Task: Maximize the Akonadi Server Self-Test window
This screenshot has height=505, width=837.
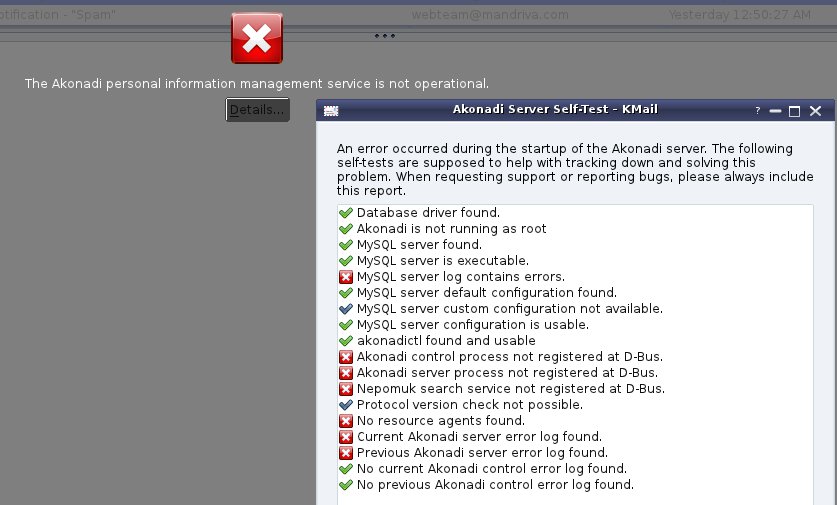Action: tap(794, 111)
